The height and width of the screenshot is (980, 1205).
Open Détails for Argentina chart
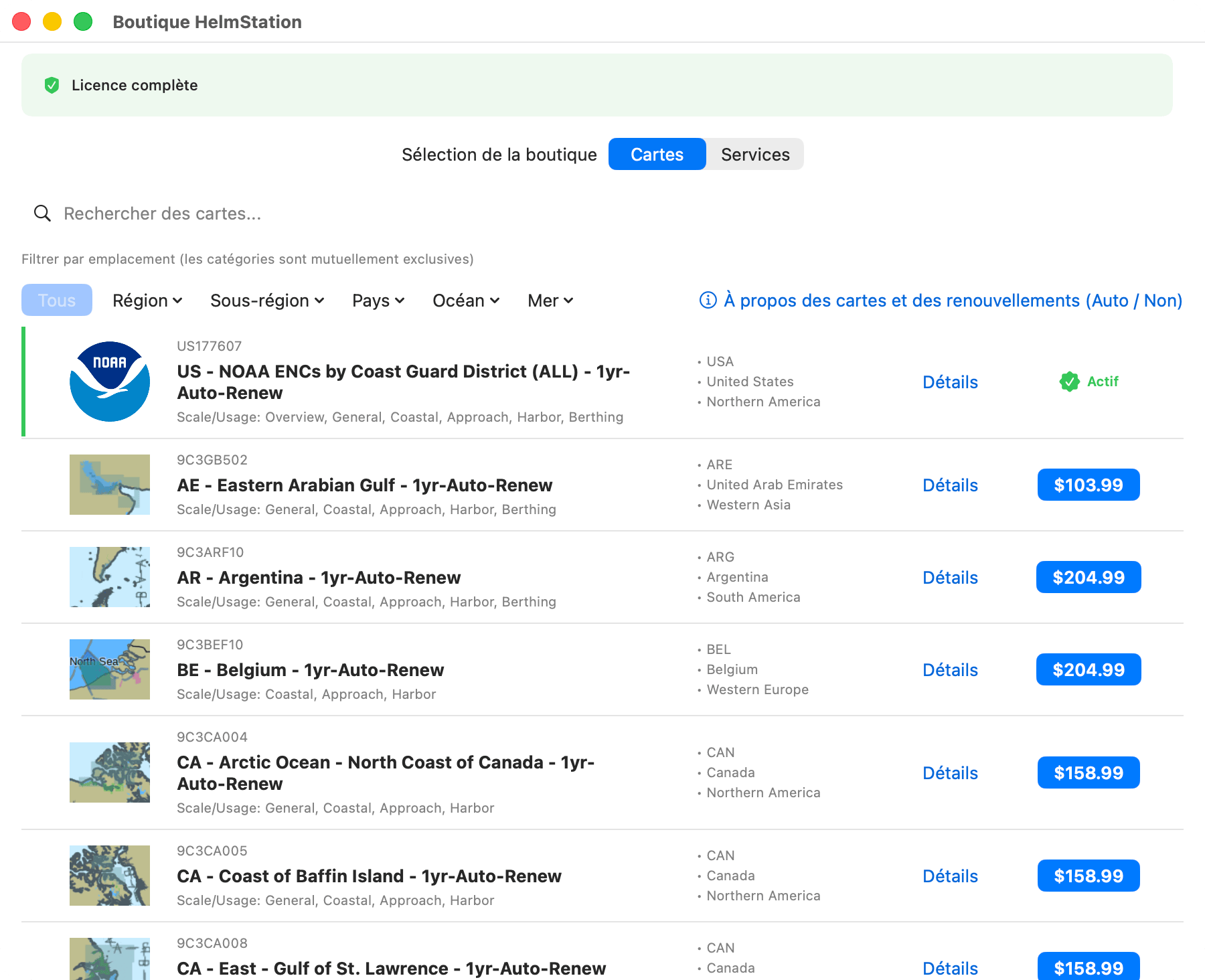pos(950,578)
